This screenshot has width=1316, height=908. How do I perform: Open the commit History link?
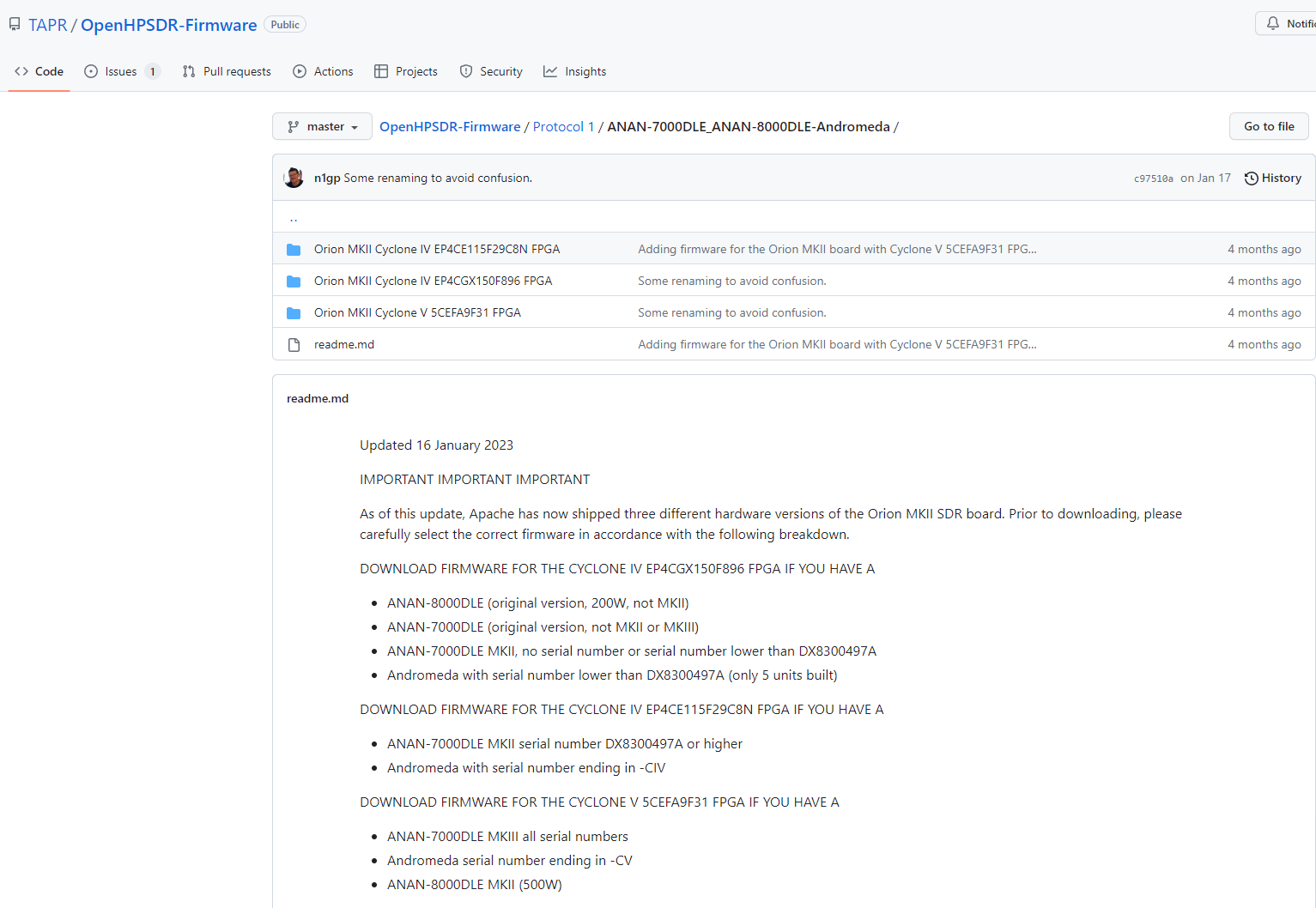(1273, 178)
